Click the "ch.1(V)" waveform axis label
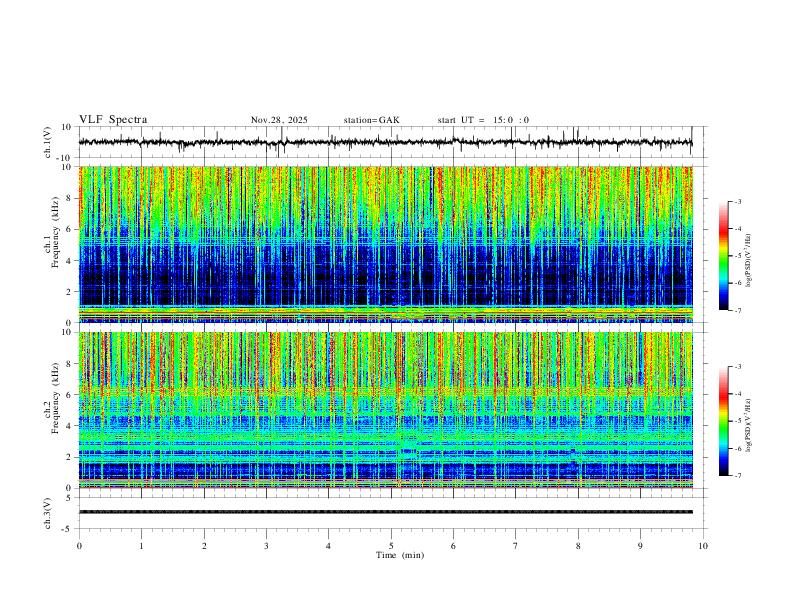 click(48, 142)
